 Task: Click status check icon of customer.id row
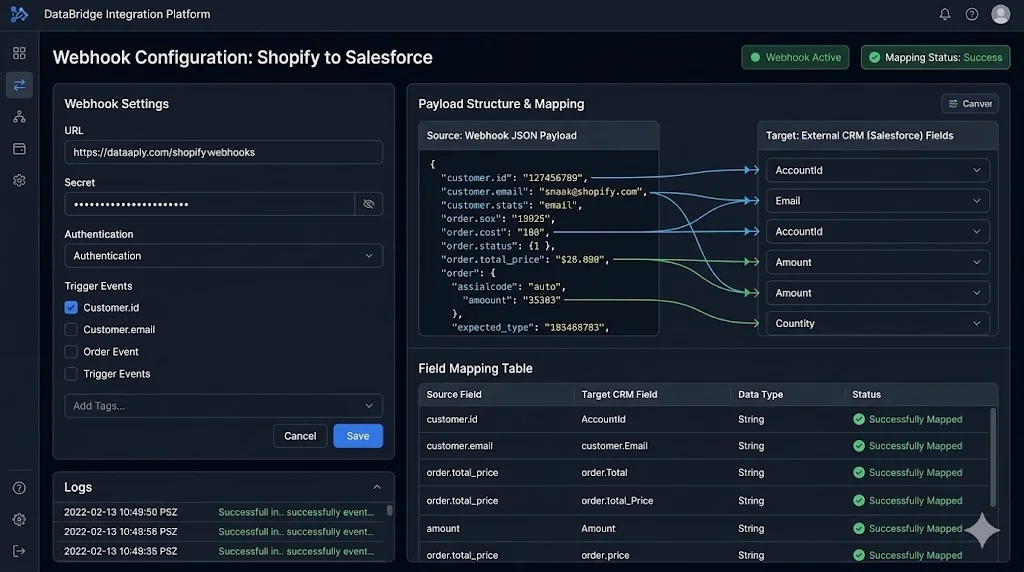click(x=859, y=419)
